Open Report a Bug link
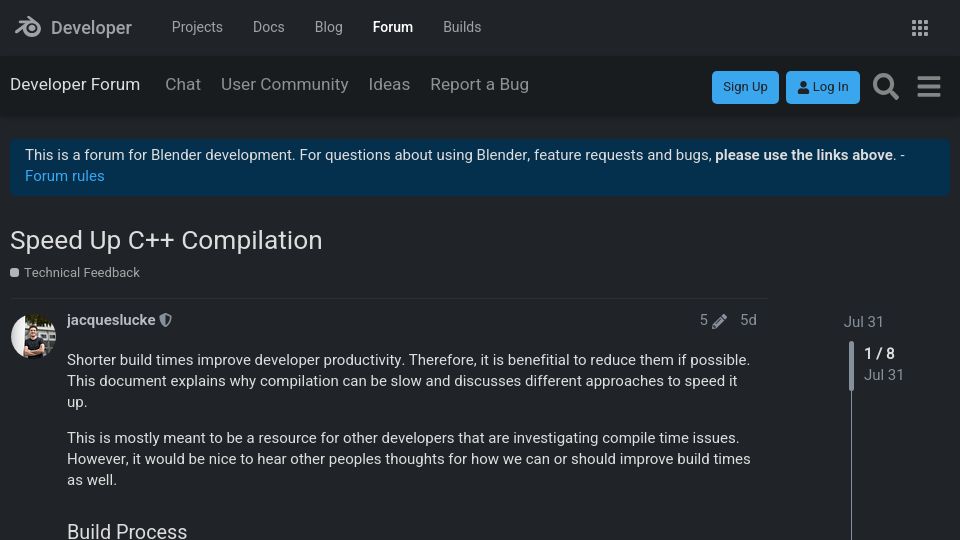The image size is (960, 540). pos(479,84)
